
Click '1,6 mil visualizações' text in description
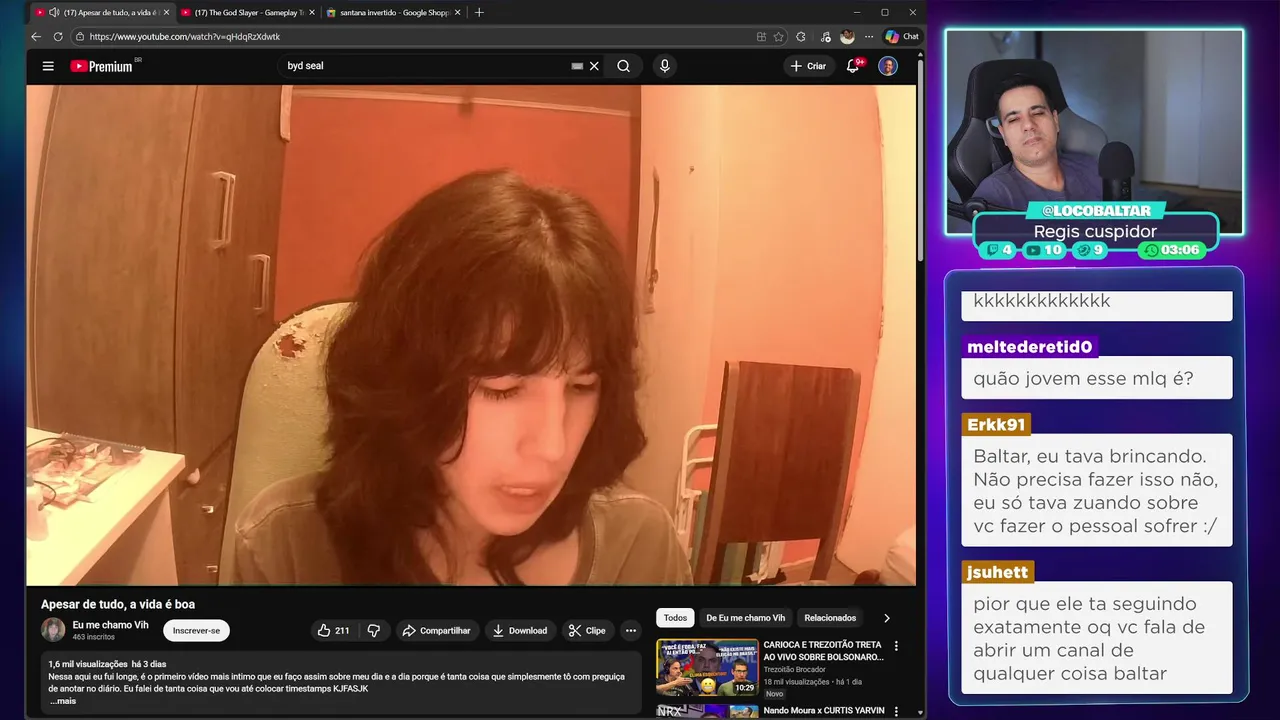click(88, 664)
